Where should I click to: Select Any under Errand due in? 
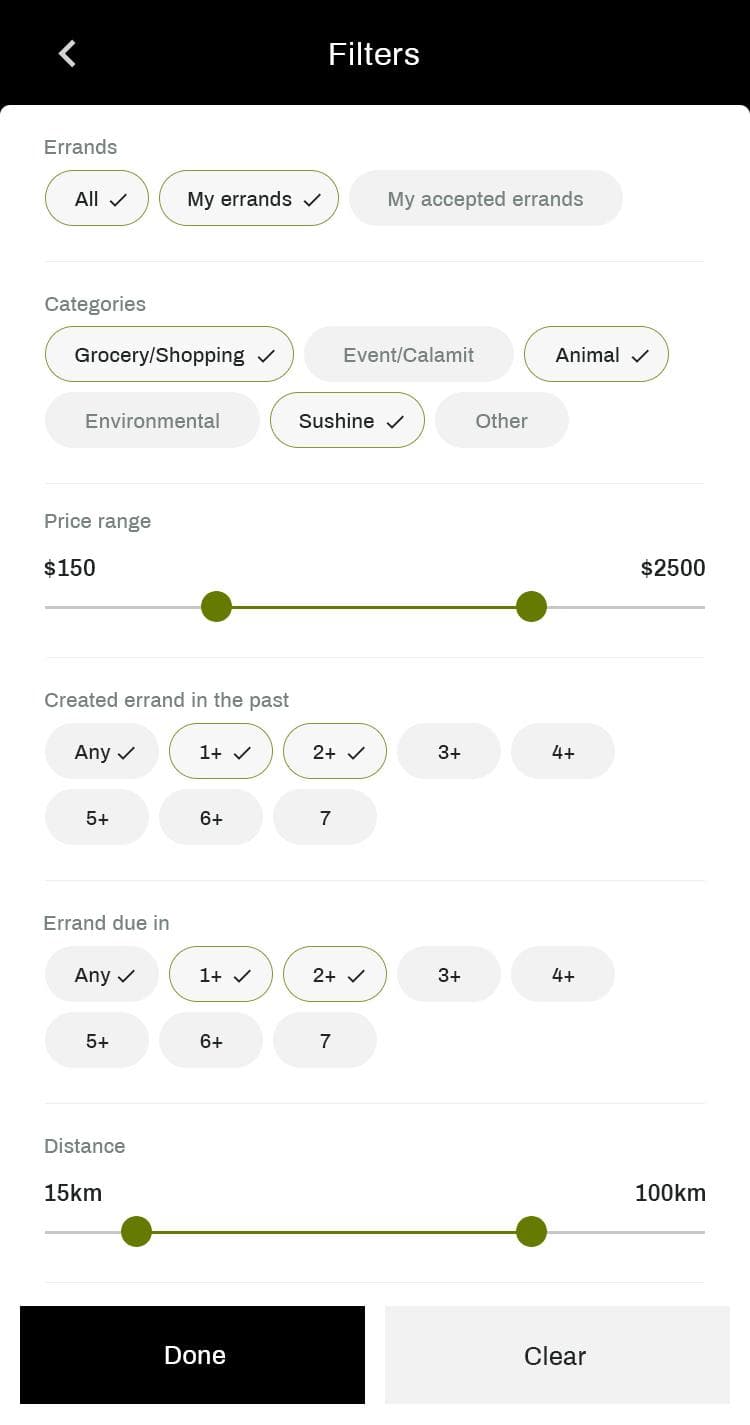tap(102, 975)
